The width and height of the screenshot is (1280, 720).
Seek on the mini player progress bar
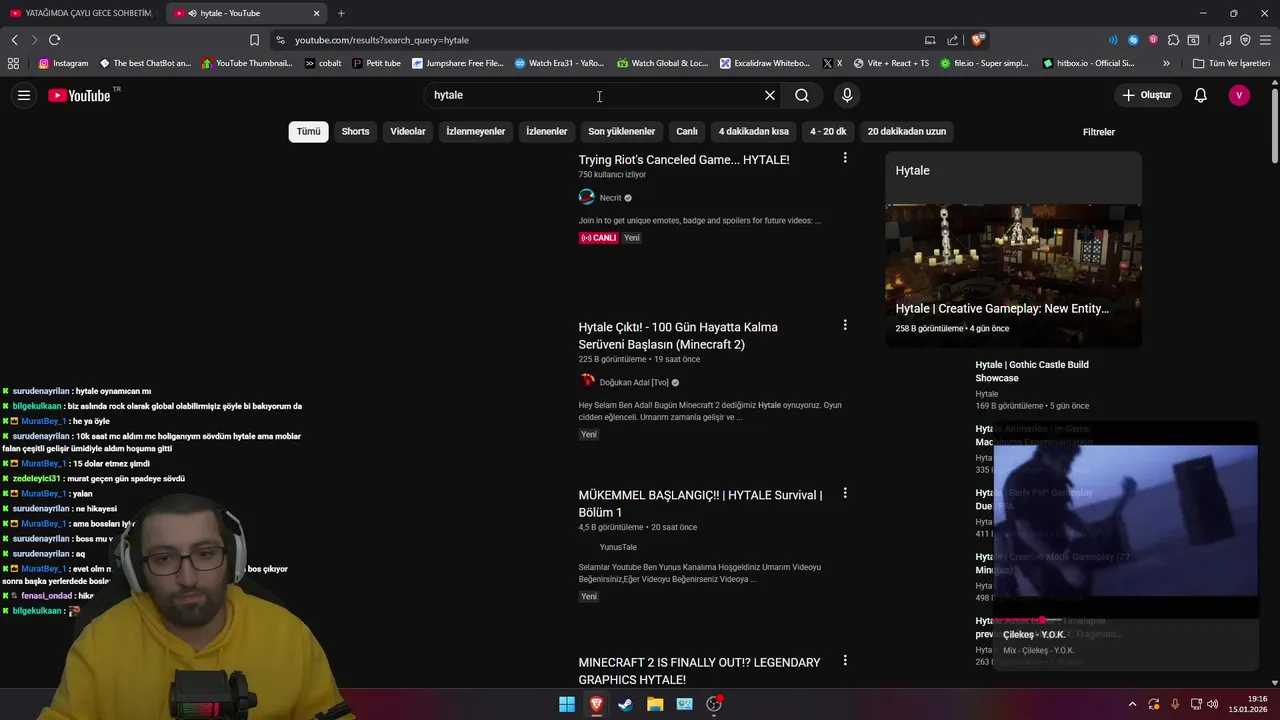(1125, 620)
